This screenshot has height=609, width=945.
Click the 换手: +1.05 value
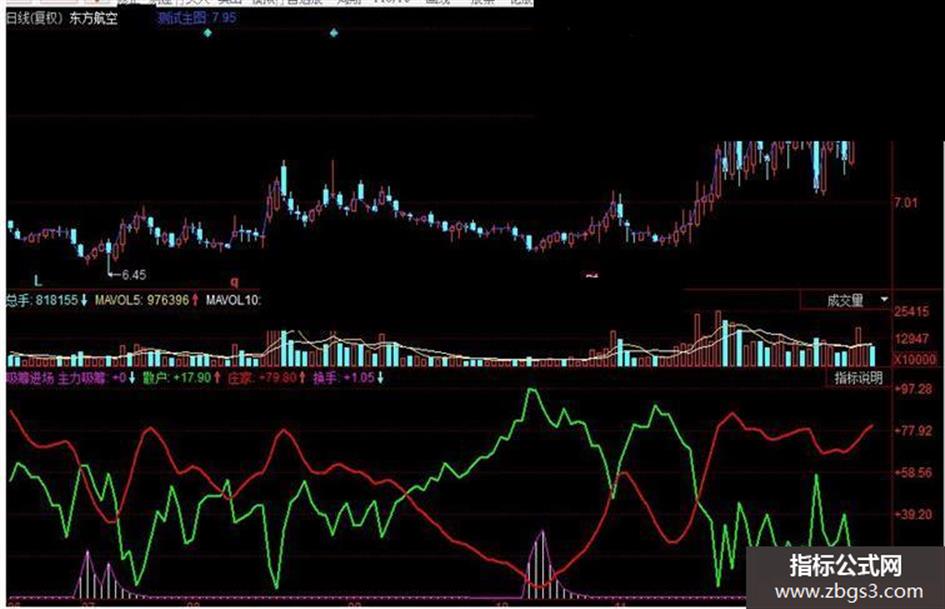tap(344, 378)
